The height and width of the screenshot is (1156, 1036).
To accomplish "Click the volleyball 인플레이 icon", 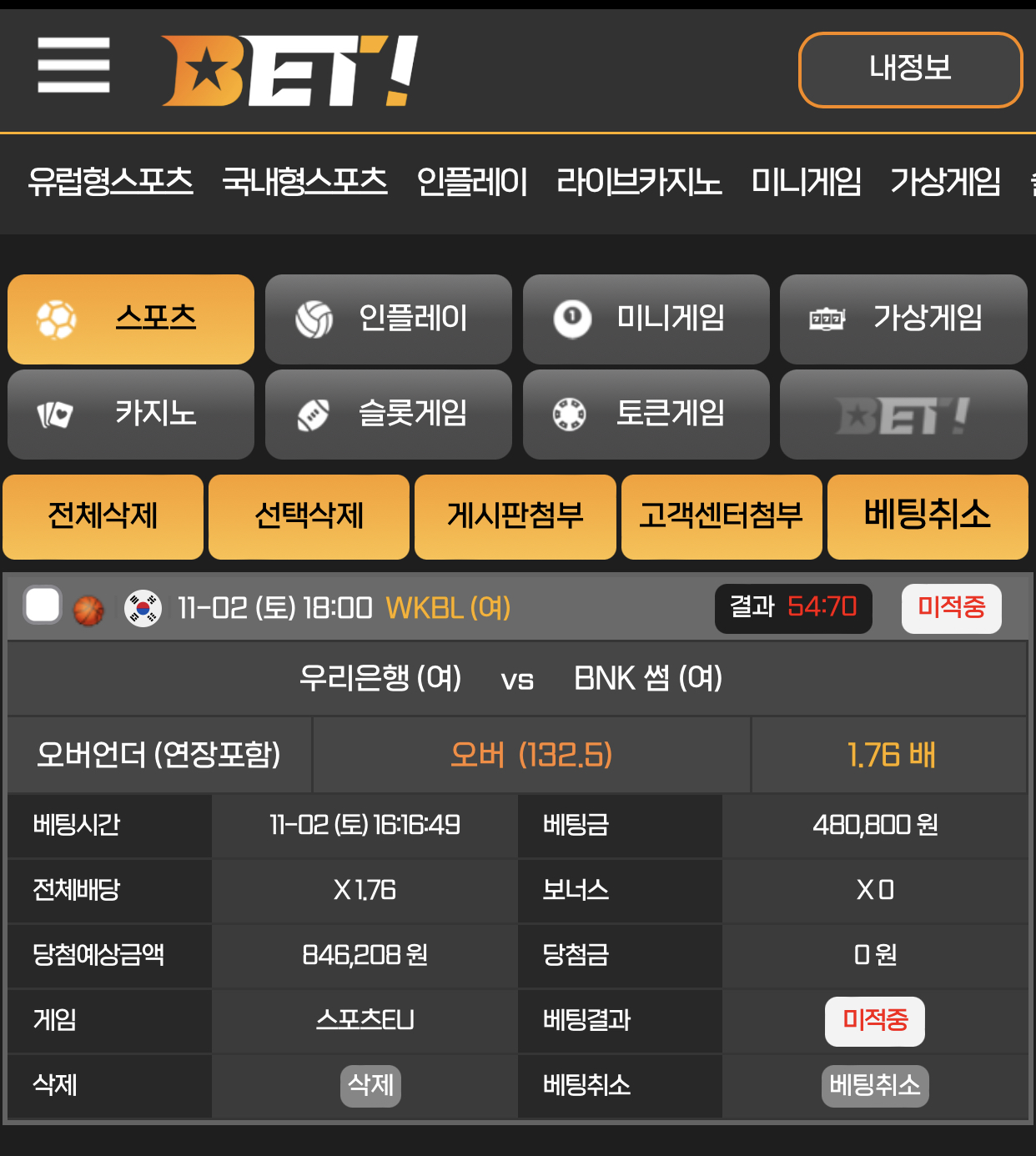I will (x=314, y=319).
